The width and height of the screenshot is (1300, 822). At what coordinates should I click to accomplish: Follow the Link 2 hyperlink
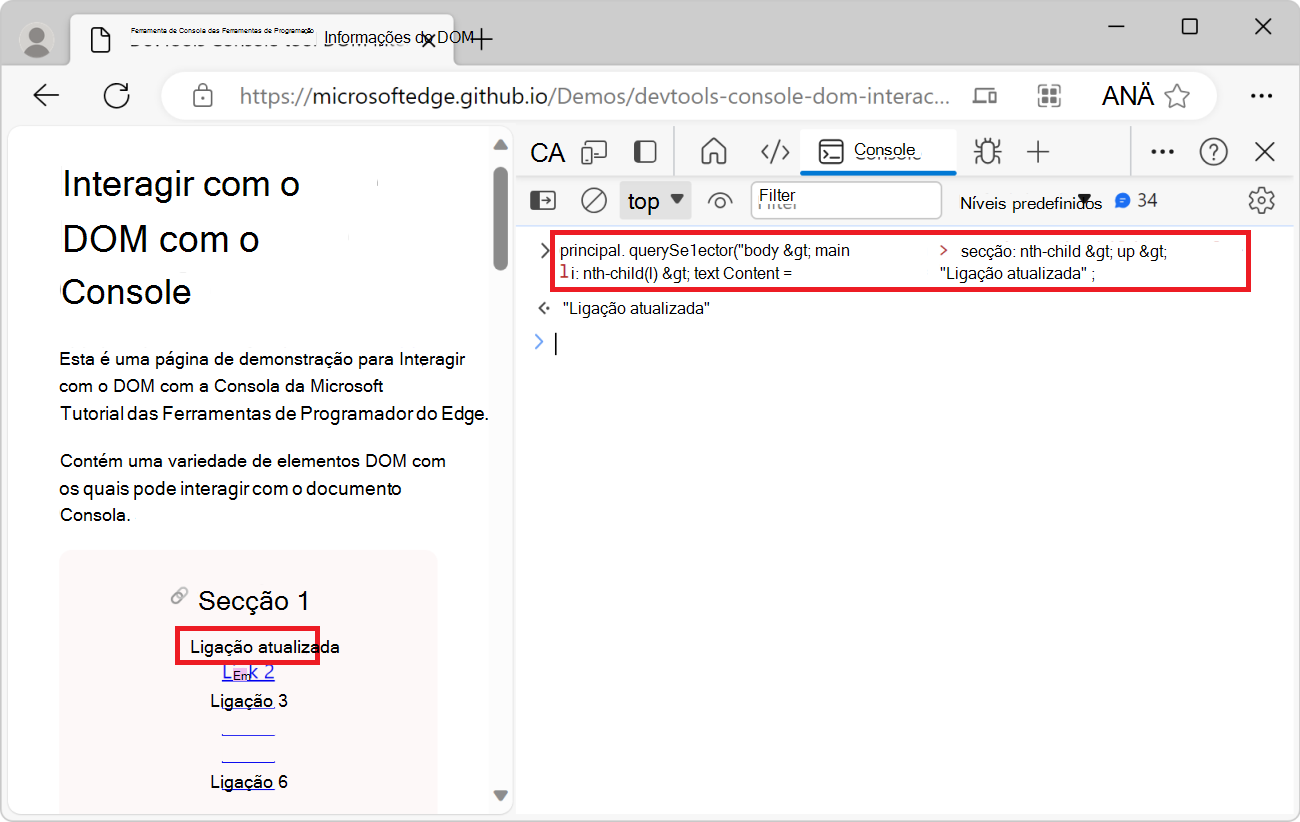click(247, 672)
